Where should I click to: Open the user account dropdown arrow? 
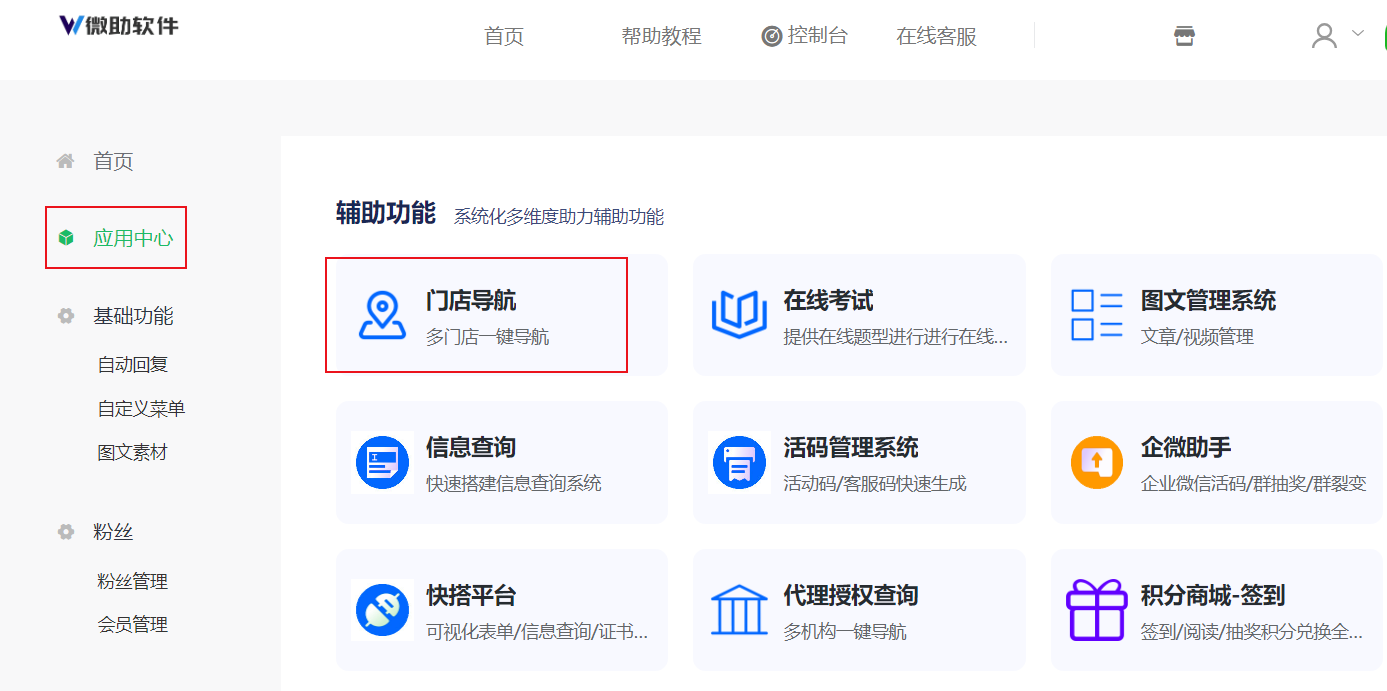pos(1357,34)
